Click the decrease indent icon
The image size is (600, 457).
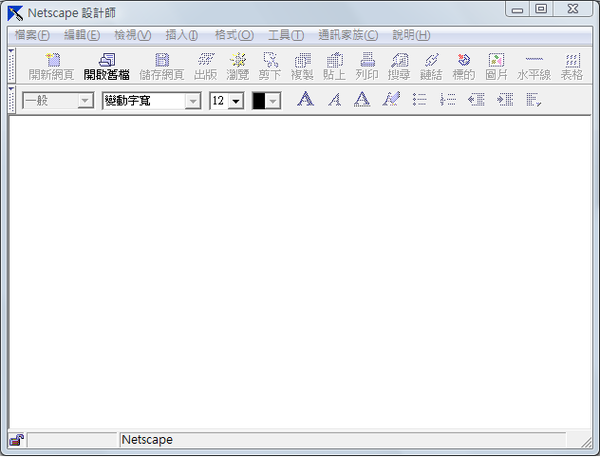click(x=476, y=100)
